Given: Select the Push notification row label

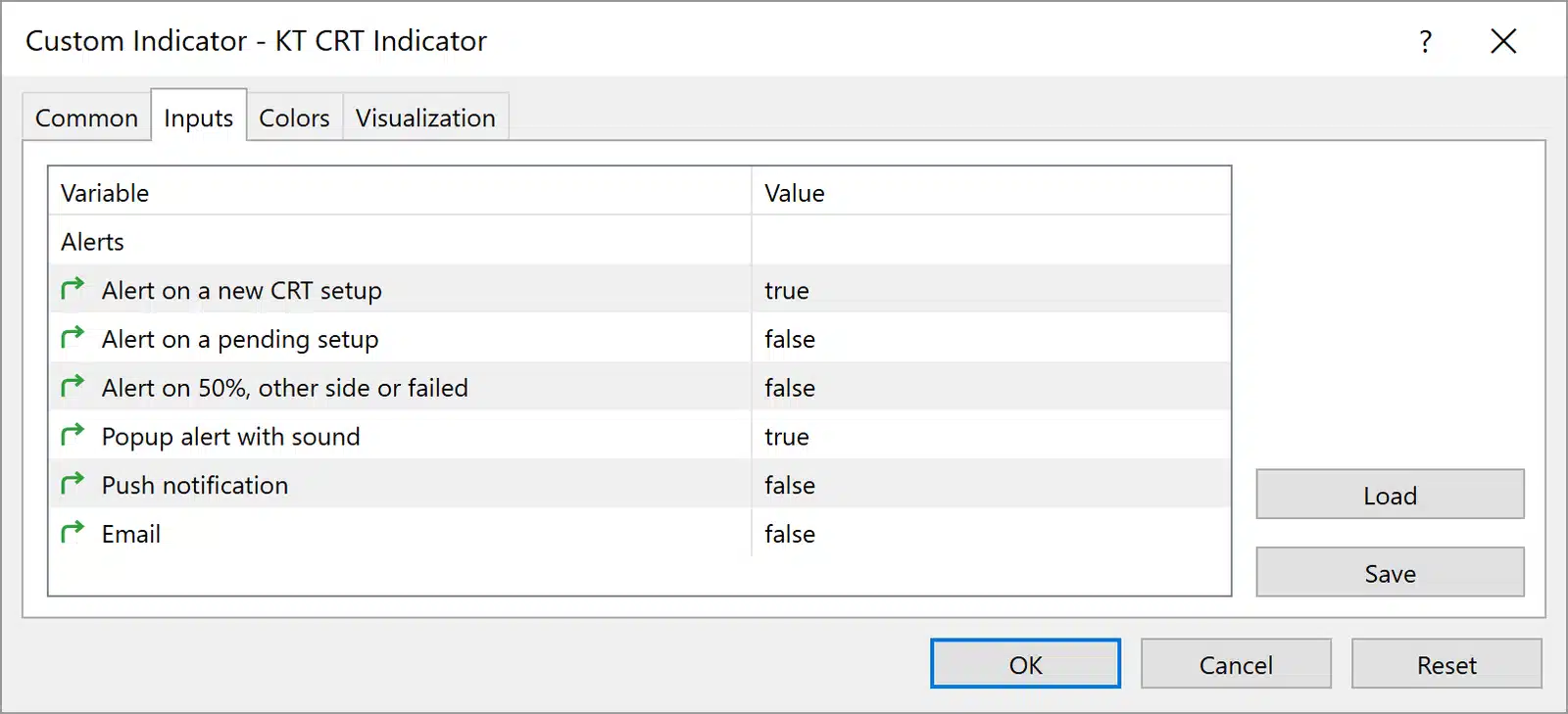Looking at the screenshot, I should [195, 485].
